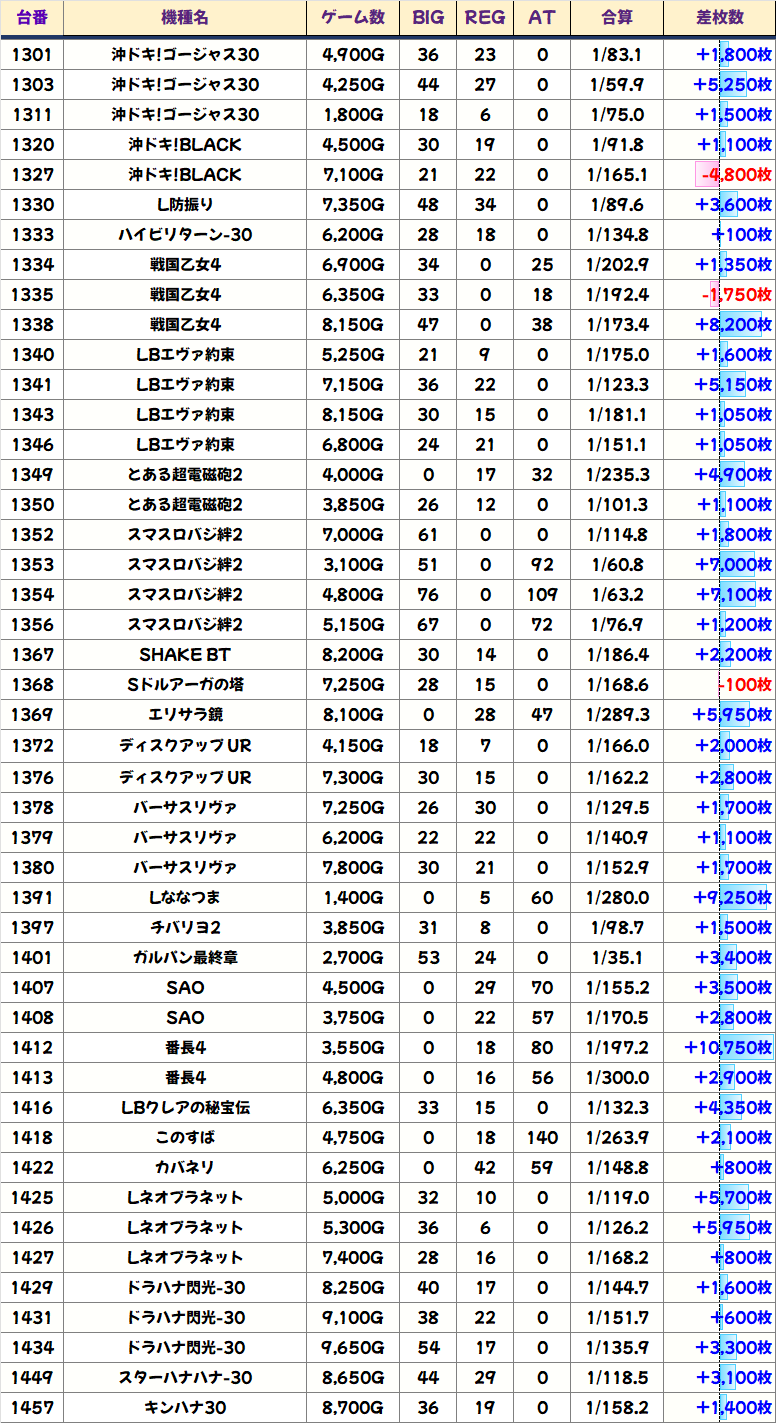Viewport: 776px width, 1423px height.
Task: Click スターハナハナ-30 machine name
Action: (185, 1378)
